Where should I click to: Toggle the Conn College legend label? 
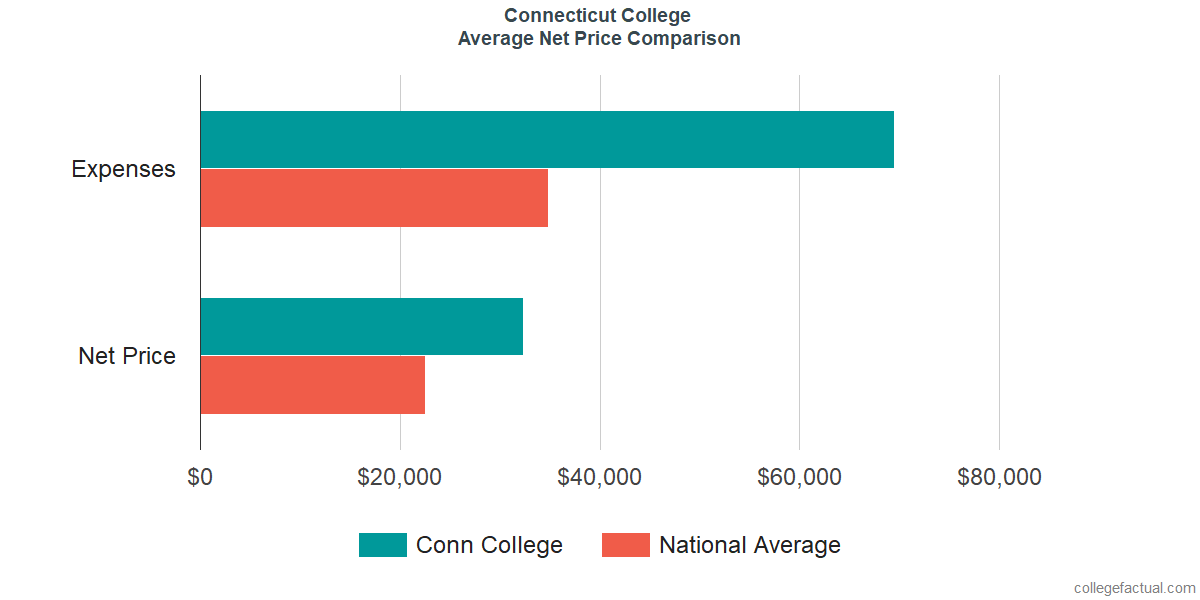489,545
